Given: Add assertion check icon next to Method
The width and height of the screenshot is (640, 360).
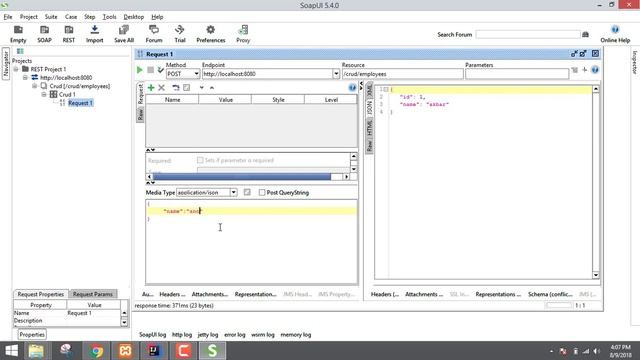Looking at the screenshot, I should (160, 70).
